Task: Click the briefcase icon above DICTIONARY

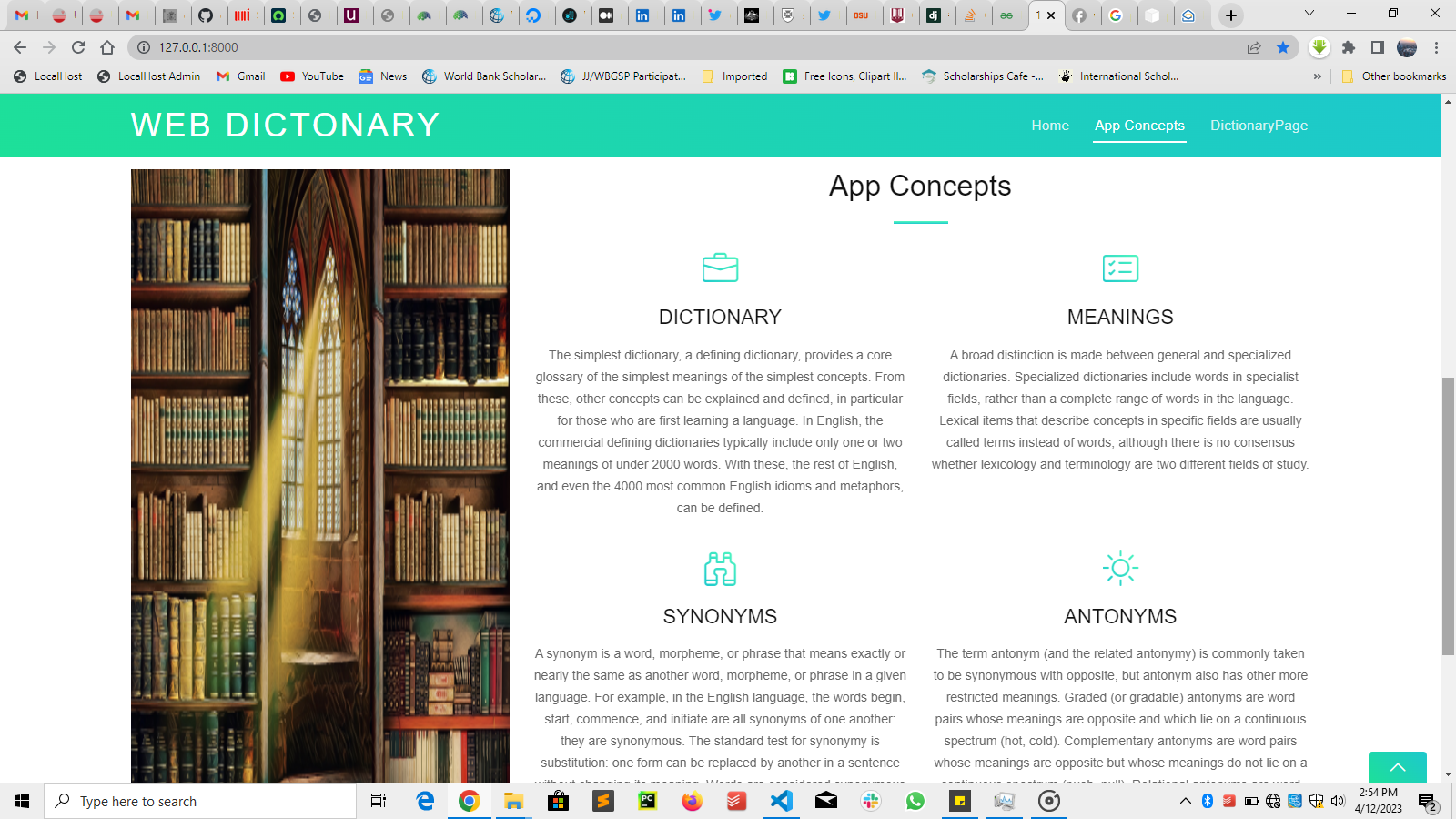Action: point(720,268)
